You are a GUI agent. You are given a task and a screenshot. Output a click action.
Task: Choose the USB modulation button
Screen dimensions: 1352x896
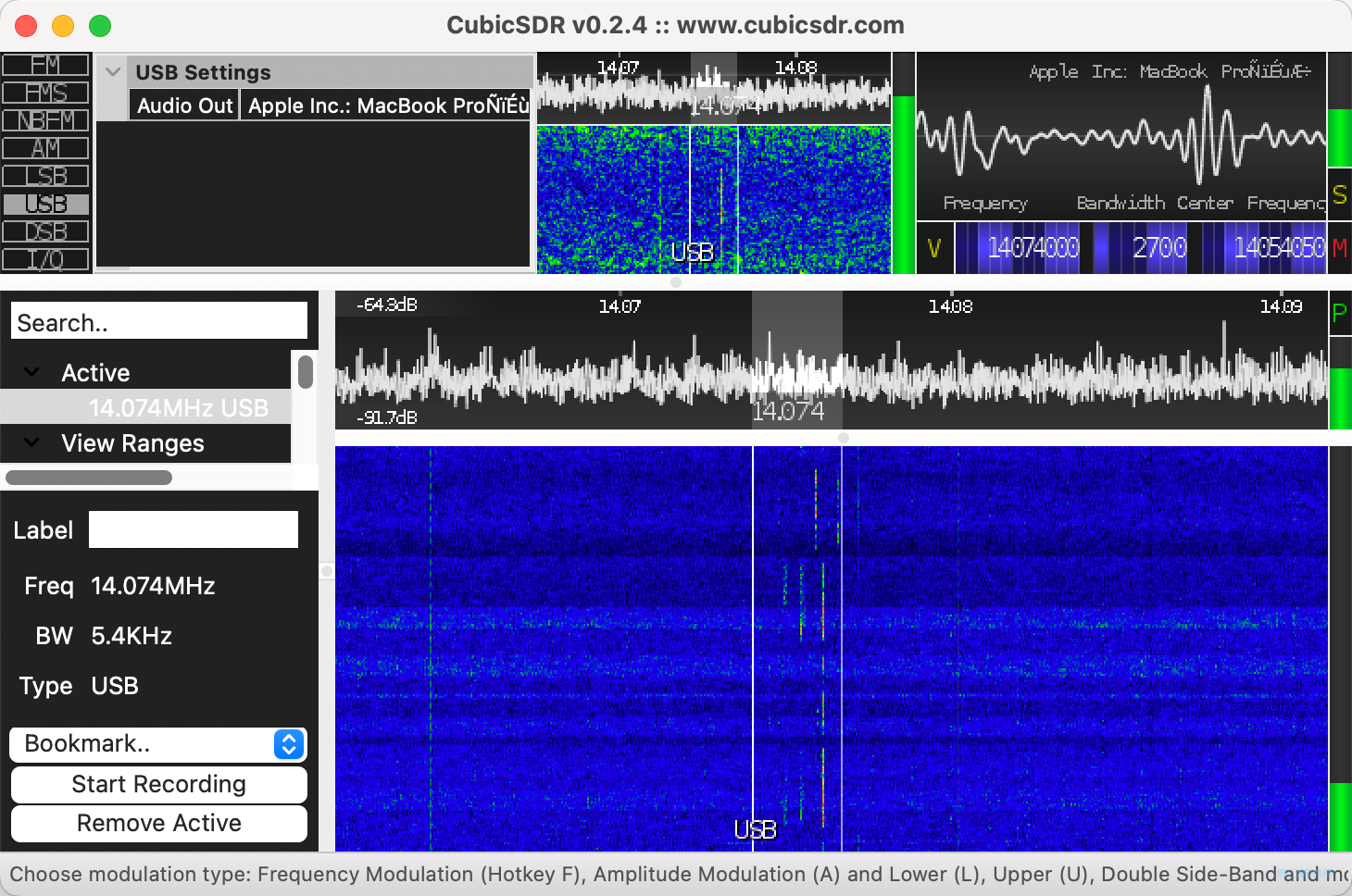[x=45, y=204]
